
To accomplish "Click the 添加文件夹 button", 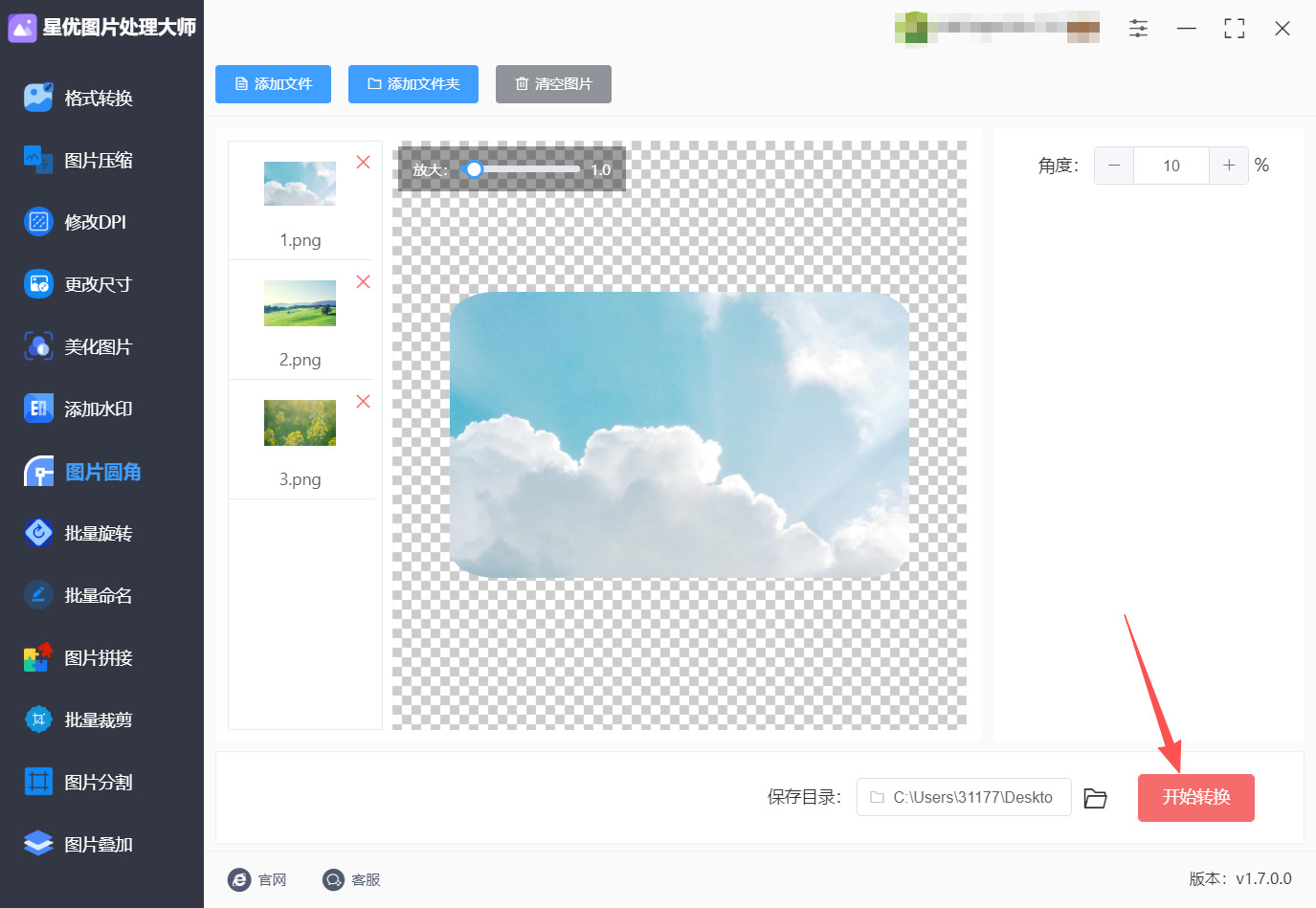I will tap(413, 84).
